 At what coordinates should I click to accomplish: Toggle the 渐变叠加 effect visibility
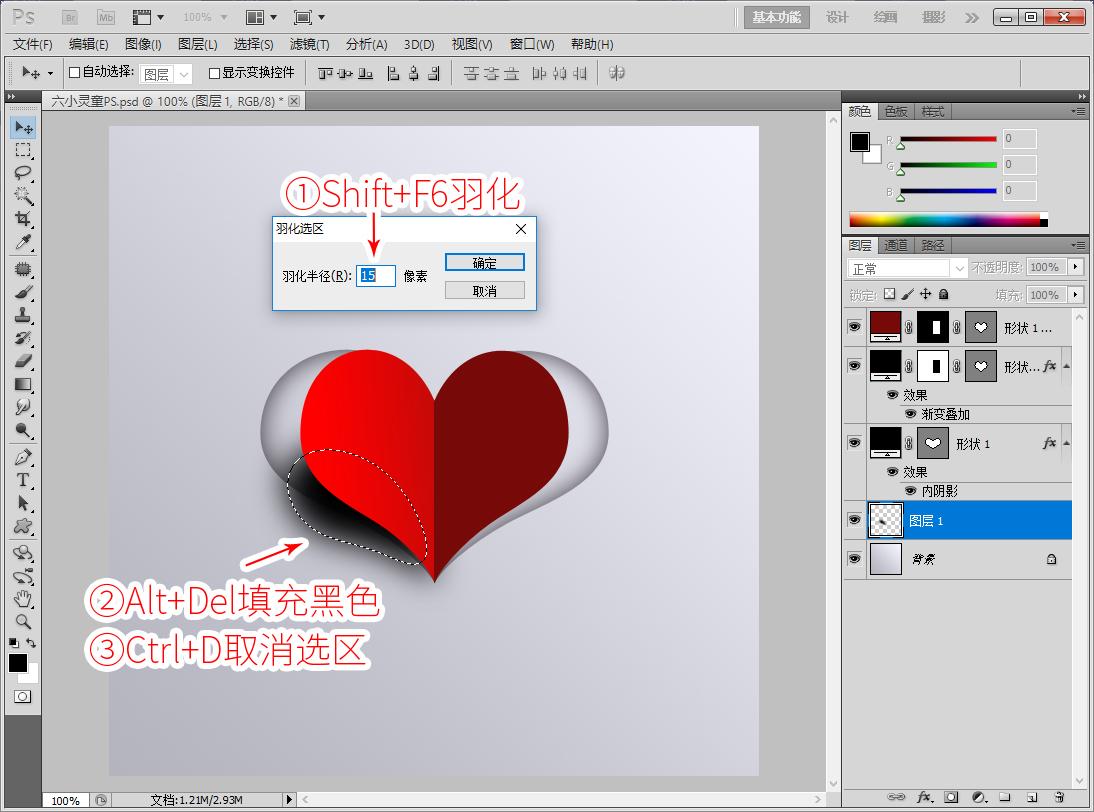(911, 414)
